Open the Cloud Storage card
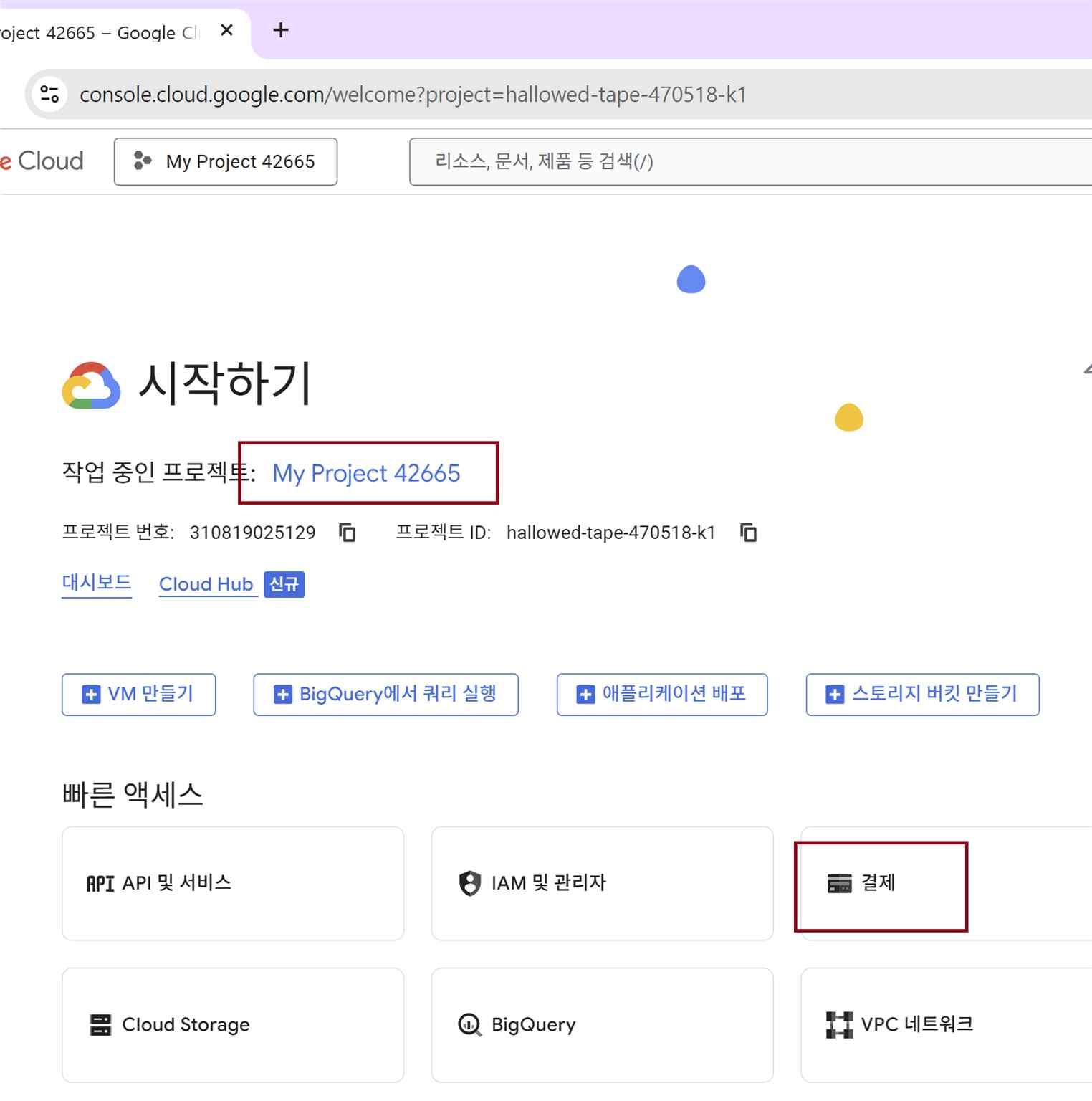The height and width of the screenshot is (1101, 1092). (x=233, y=1025)
